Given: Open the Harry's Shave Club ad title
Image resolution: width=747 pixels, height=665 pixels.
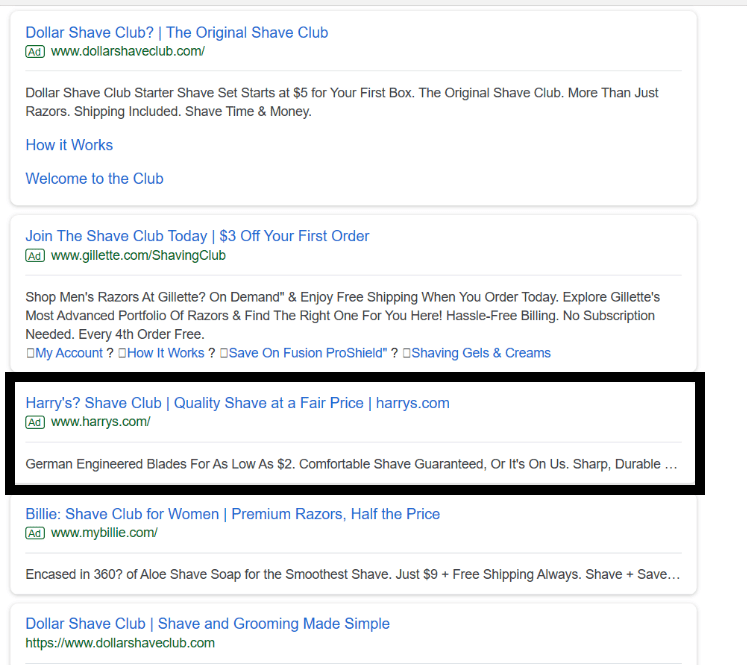Looking at the screenshot, I should 237,403.
